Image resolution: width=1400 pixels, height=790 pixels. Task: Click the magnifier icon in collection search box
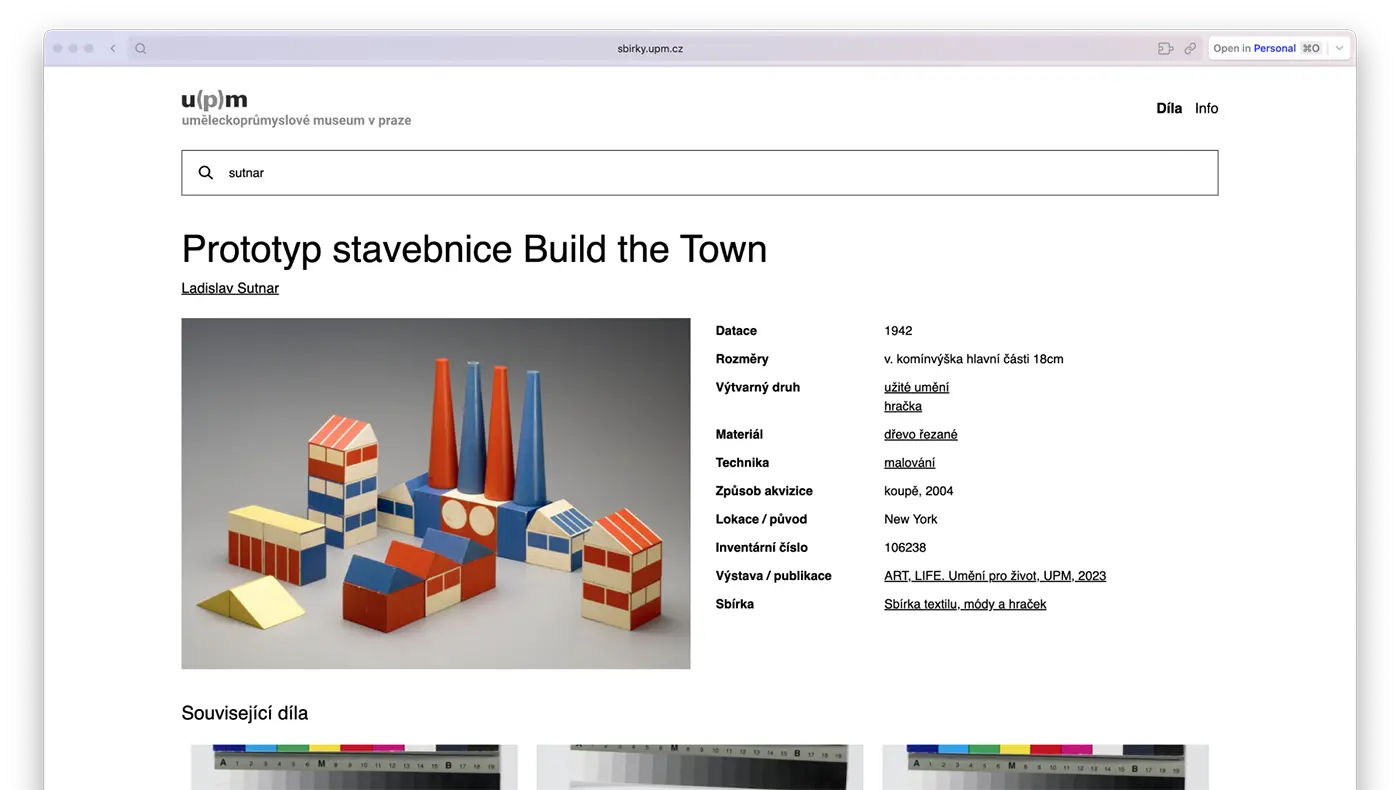pos(206,173)
